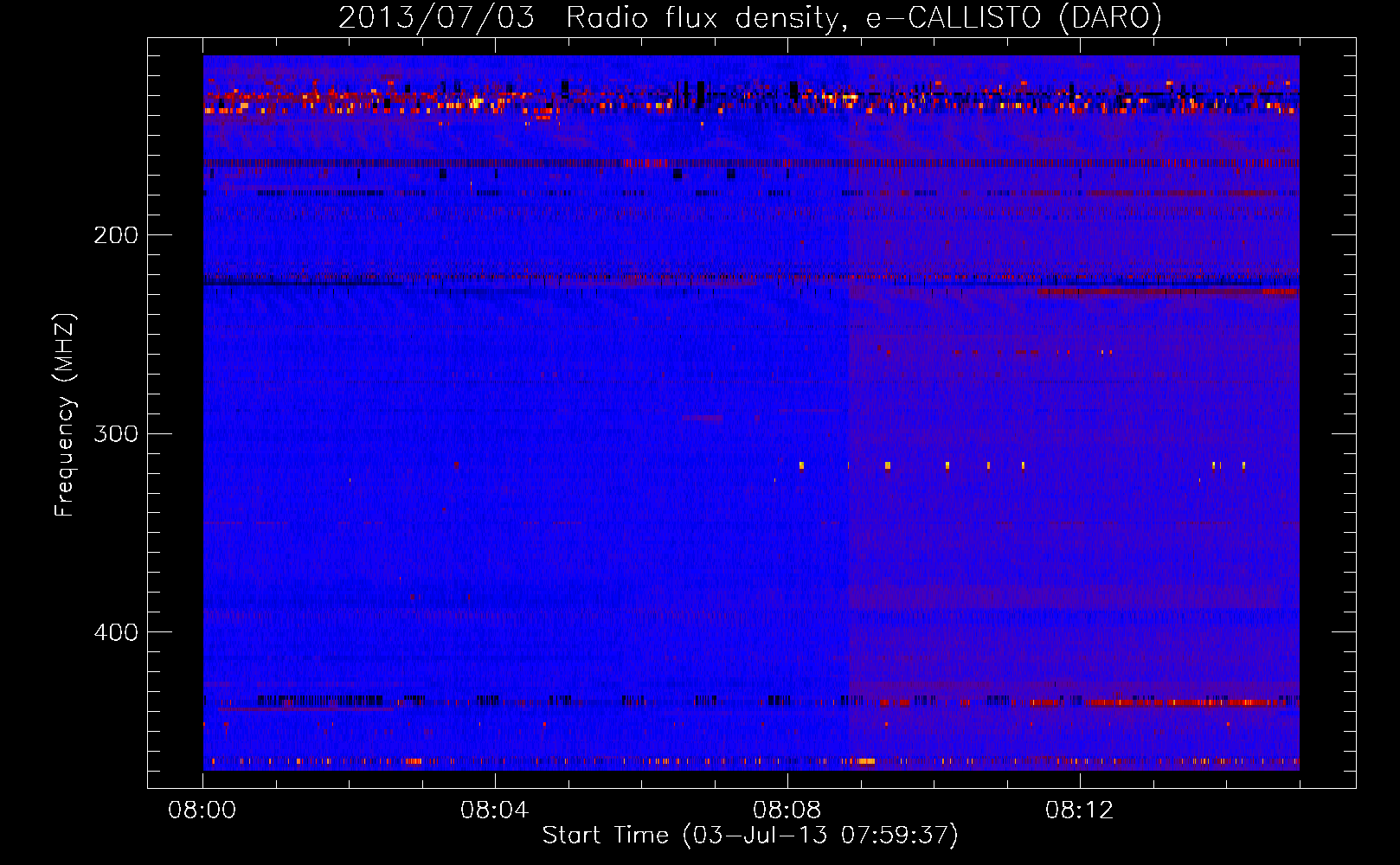Click the 08:04 time tick label

pyautogui.click(x=494, y=811)
